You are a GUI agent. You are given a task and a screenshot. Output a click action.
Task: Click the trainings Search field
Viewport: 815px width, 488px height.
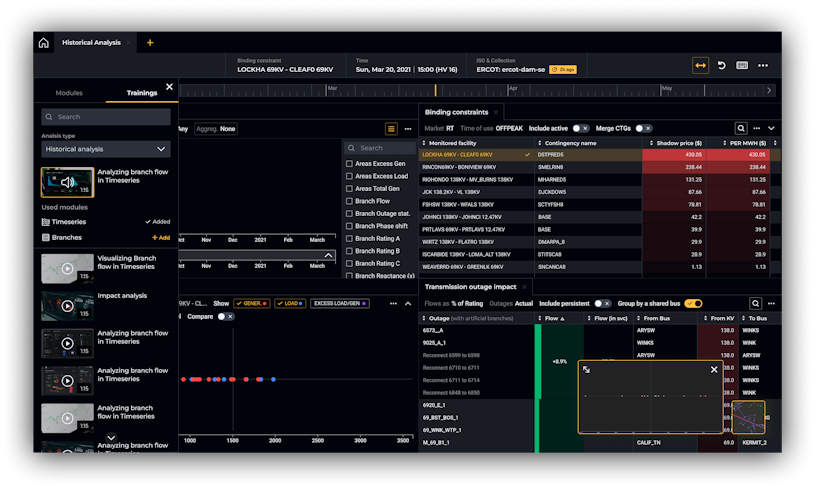point(106,117)
